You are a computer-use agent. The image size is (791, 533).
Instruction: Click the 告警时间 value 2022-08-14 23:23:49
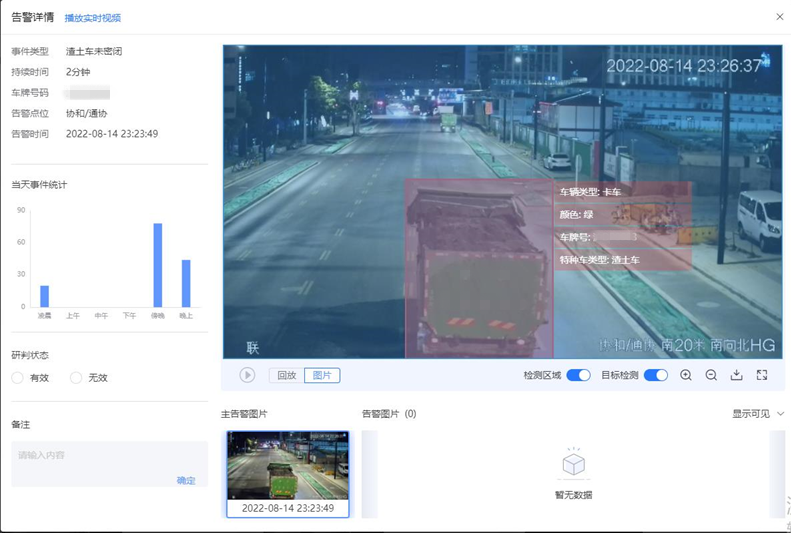tap(112, 134)
